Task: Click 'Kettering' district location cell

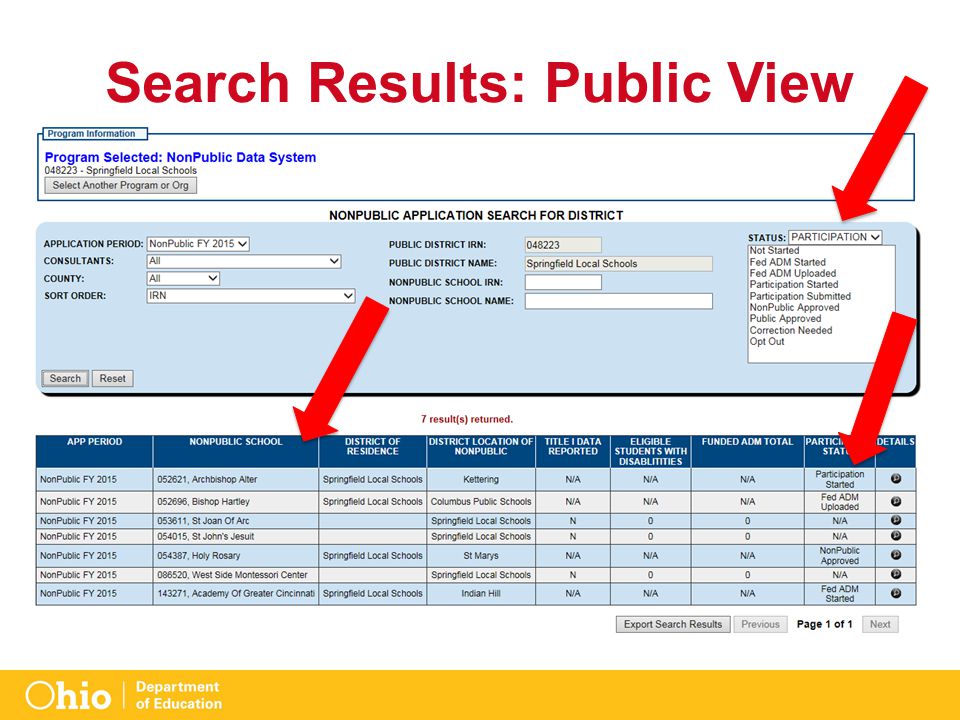Action: (481, 479)
